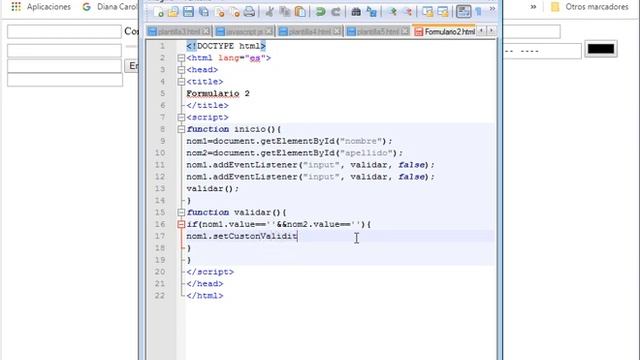Collapse the if block fold on line 16
640x360 pixels.
coord(181,224)
